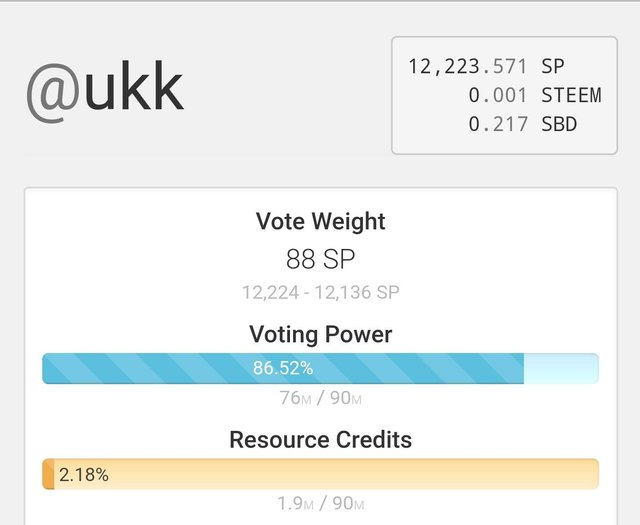Click the 86.52% voting power label
Image resolution: width=640 pixels, height=525 pixels.
[283, 368]
